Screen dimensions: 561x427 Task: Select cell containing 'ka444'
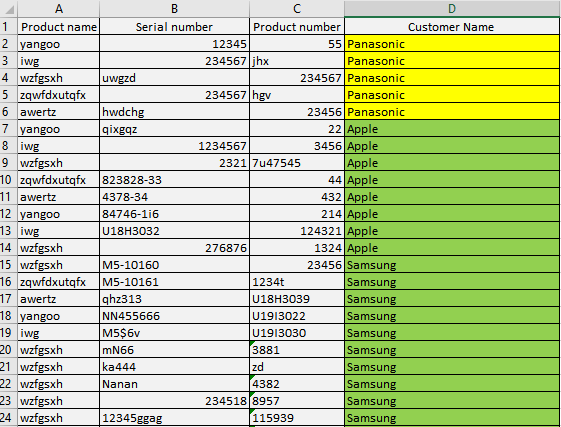click(174, 367)
